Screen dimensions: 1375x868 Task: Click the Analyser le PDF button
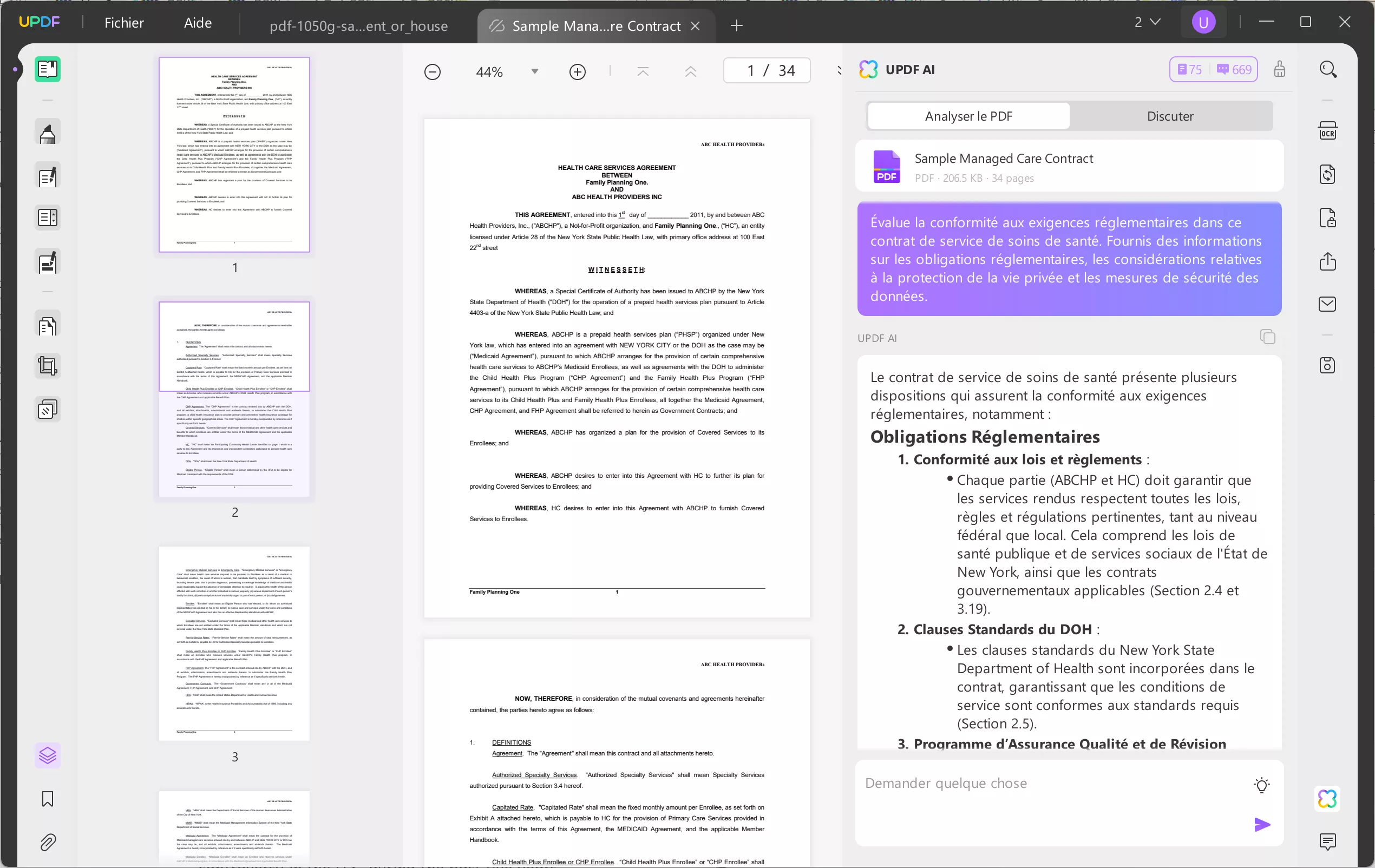point(968,115)
